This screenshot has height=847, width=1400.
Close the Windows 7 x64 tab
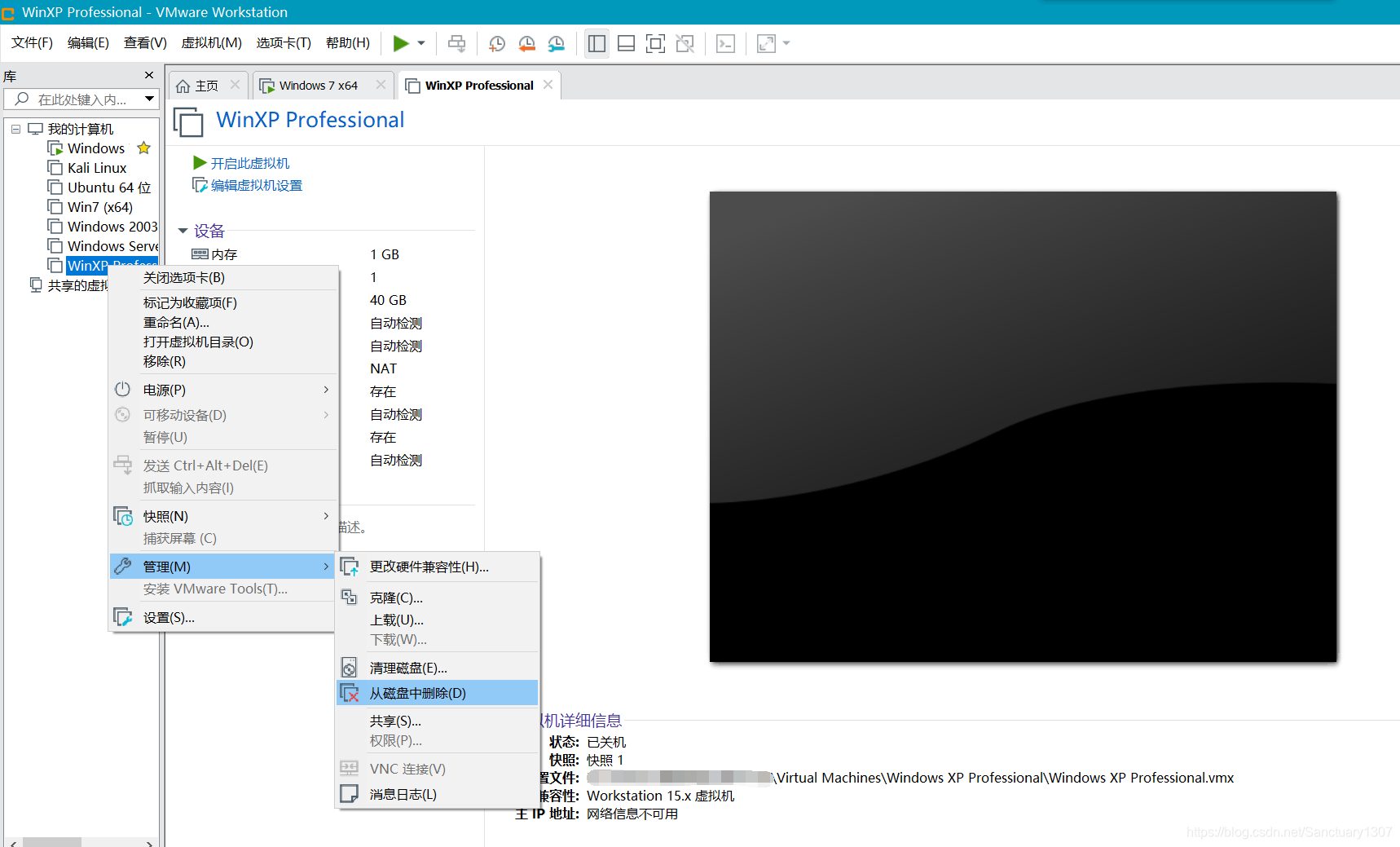(381, 85)
